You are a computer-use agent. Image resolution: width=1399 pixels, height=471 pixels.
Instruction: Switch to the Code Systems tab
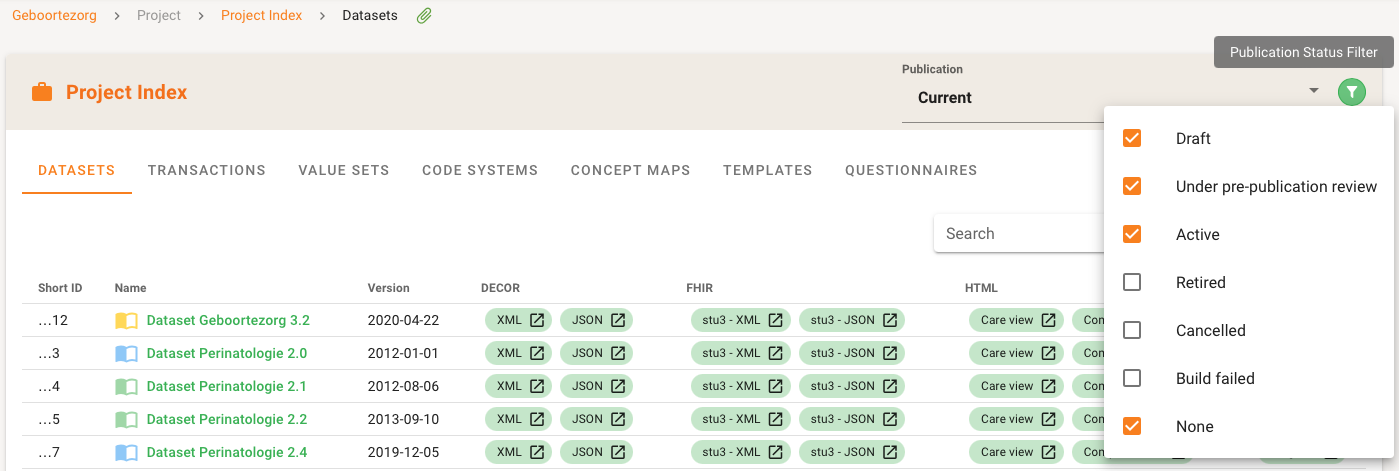[x=480, y=171]
